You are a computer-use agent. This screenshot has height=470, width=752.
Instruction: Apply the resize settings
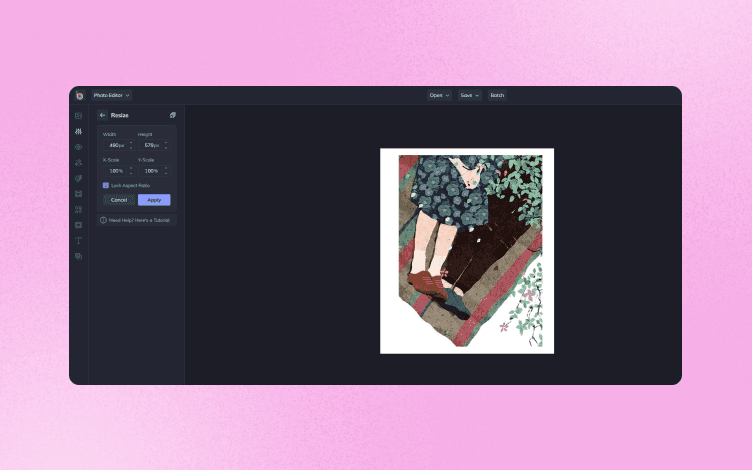pyautogui.click(x=154, y=200)
